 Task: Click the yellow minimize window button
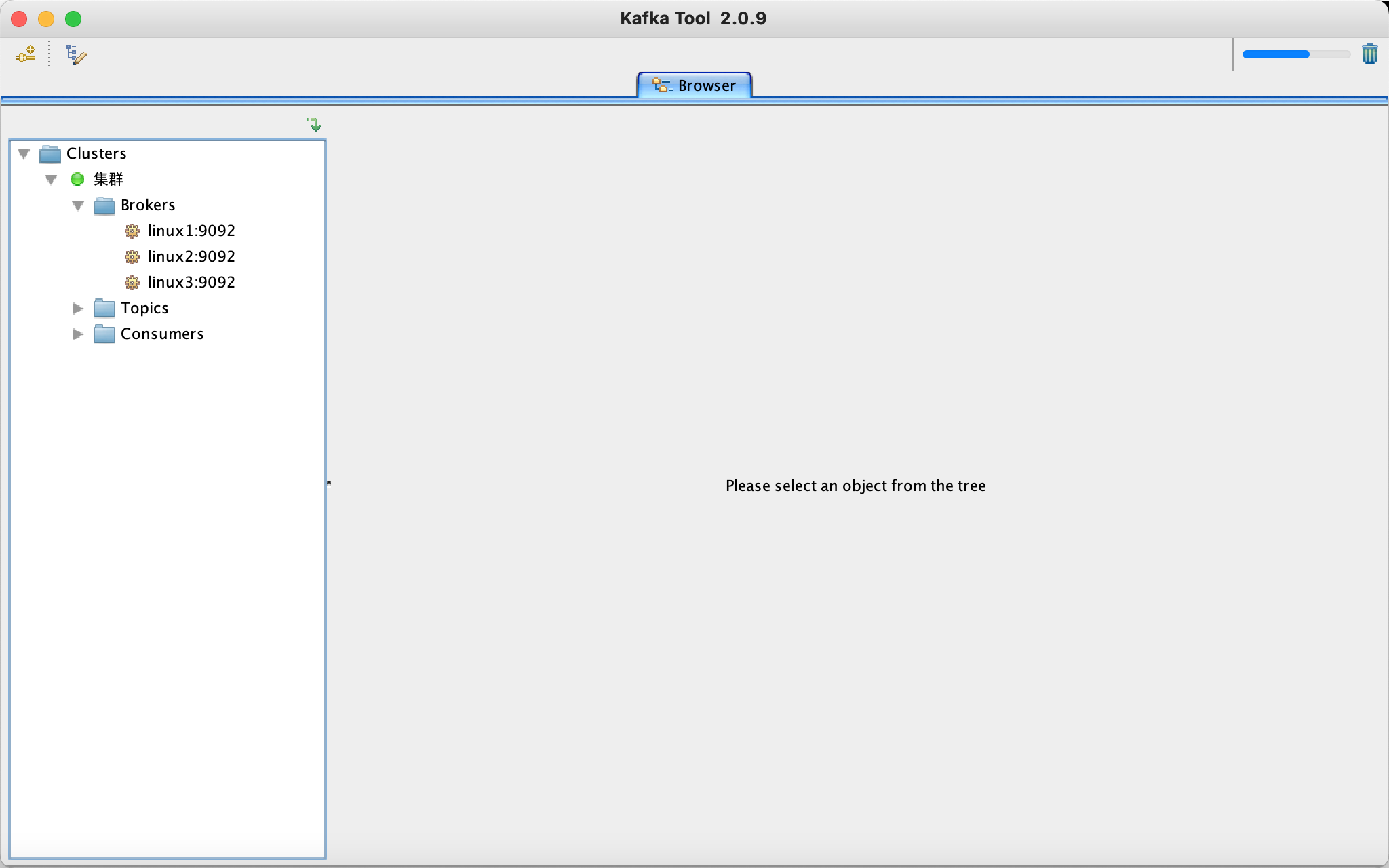pyautogui.click(x=46, y=19)
